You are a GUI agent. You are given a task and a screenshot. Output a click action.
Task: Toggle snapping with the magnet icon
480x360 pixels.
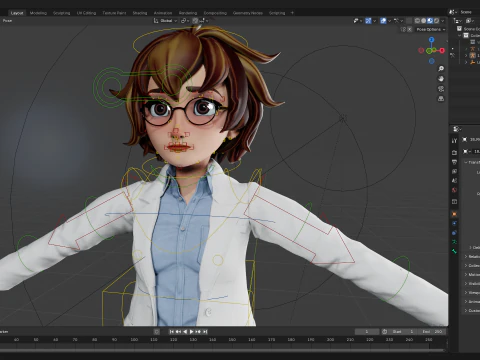[195, 21]
